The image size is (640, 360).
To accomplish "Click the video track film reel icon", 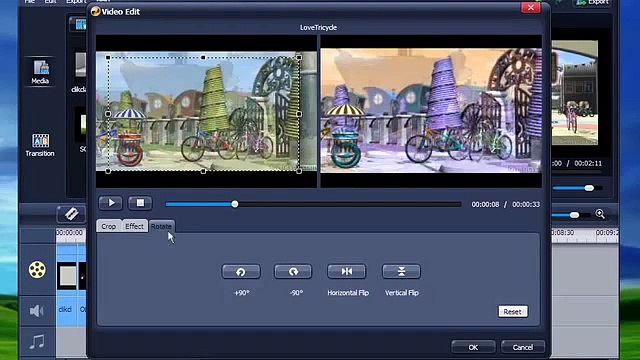I will tap(37, 270).
